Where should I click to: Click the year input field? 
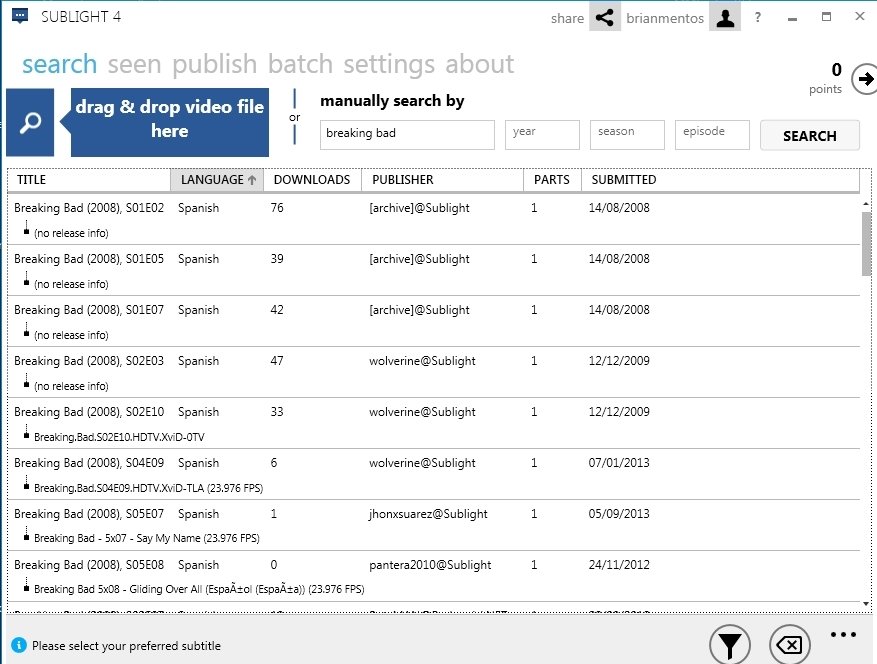(542, 135)
